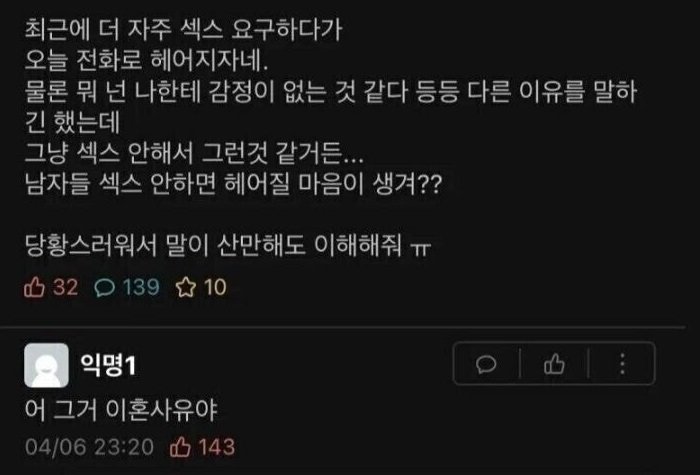Click the comment like count 143
Viewport: 700px width, 475px height.
pyautogui.click(x=216, y=444)
